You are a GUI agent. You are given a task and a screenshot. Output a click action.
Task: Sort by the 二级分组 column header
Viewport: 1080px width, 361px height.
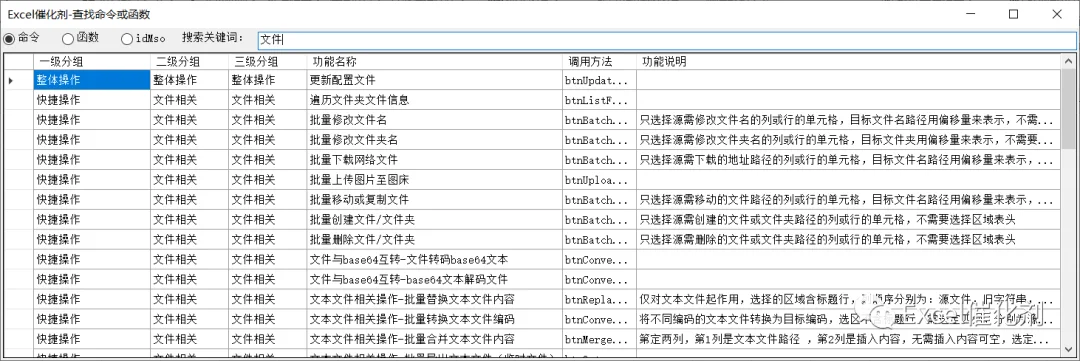[189, 61]
